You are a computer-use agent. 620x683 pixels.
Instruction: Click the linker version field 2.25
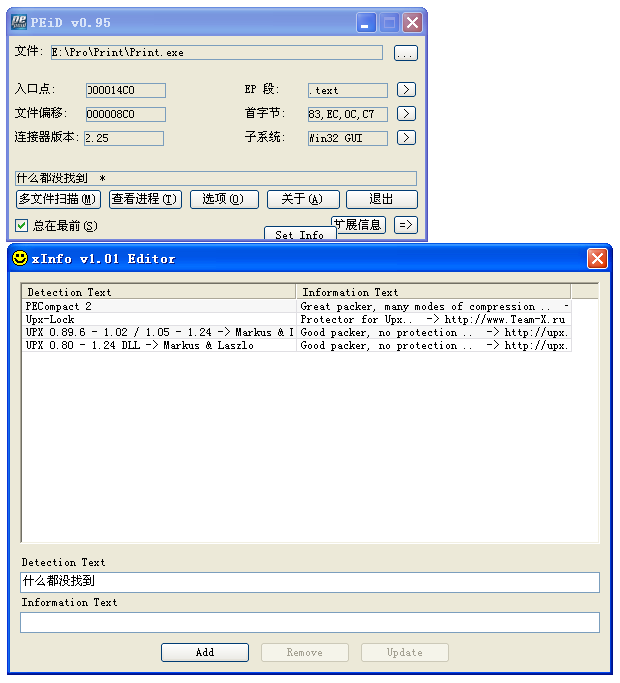click(x=124, y=138)
